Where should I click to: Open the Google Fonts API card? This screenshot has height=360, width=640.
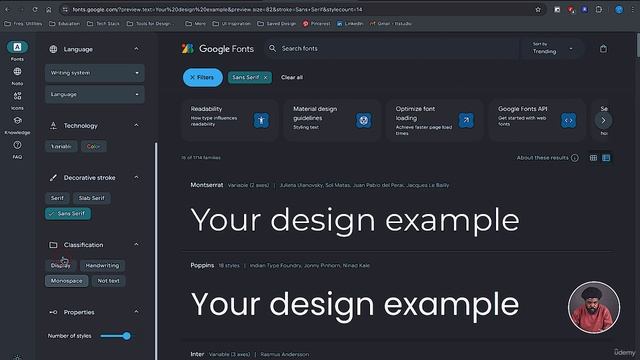pos(537,120)
